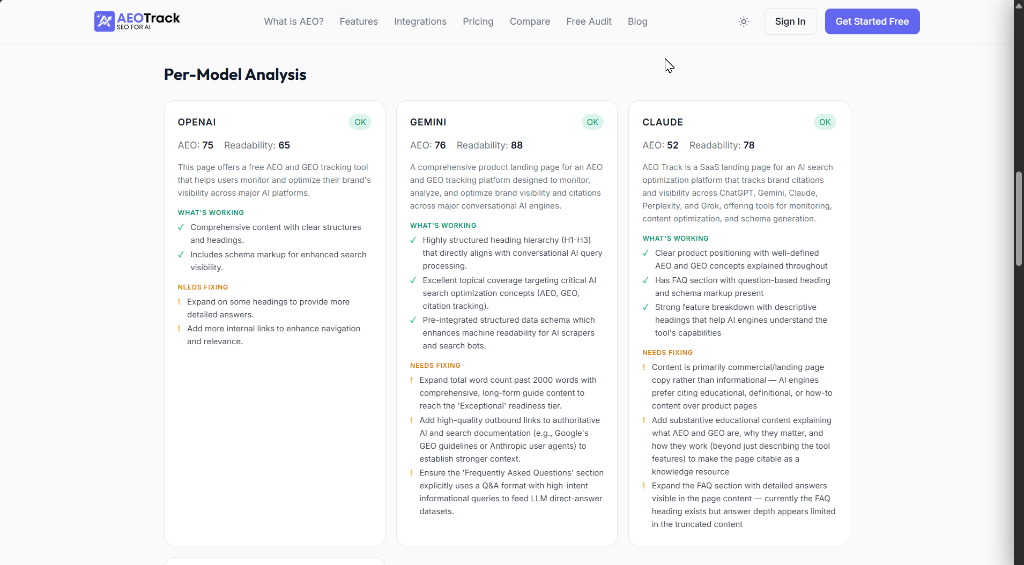Click the AEOTrack logo icon
Image resolution: width=1024 pixels, height=565 pixels.
click(104, 22)
